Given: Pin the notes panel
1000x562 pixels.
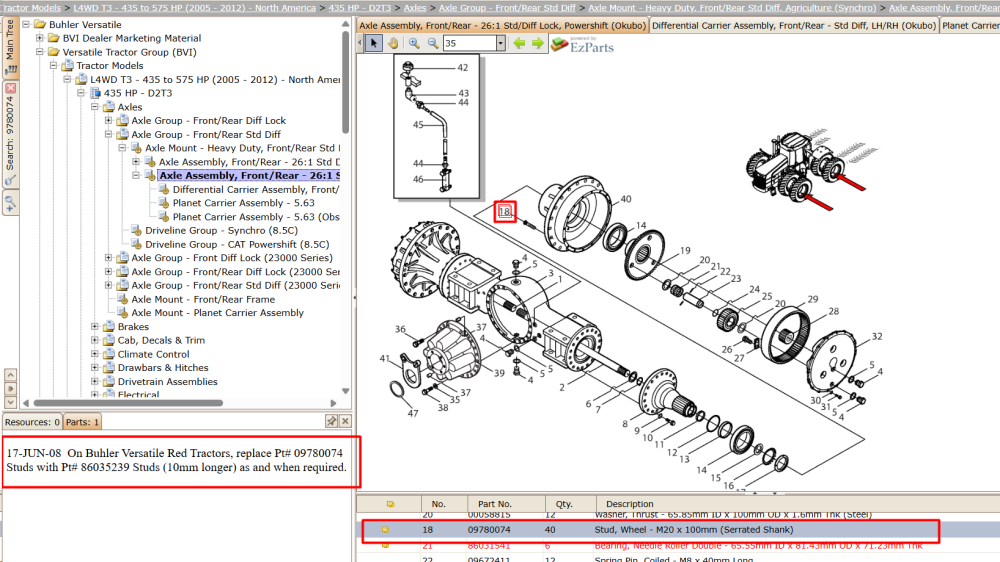Looking at the screenshot, I should [331, 421].
